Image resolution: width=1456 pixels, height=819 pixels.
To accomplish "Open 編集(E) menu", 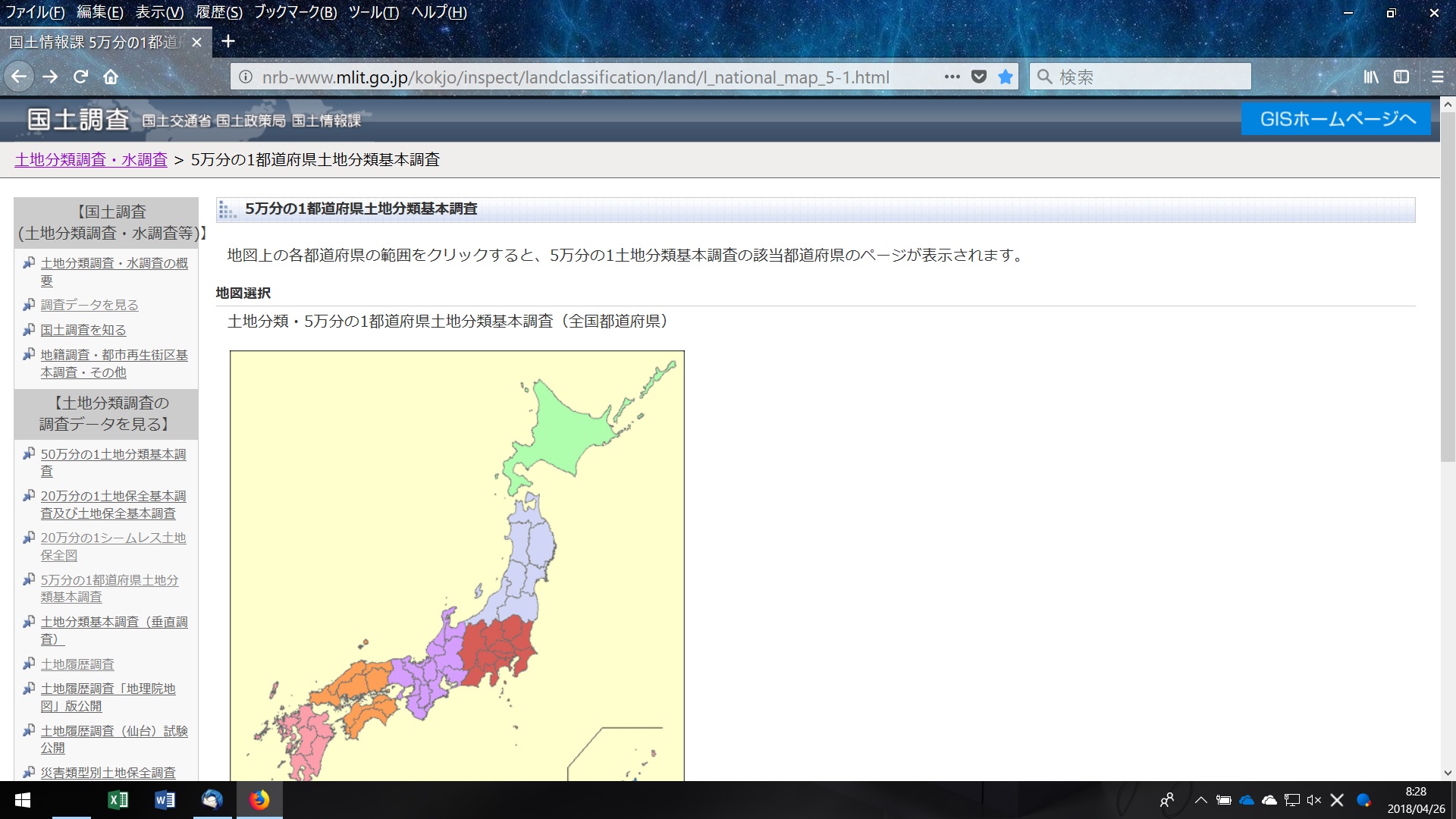I will pos(99,12).
